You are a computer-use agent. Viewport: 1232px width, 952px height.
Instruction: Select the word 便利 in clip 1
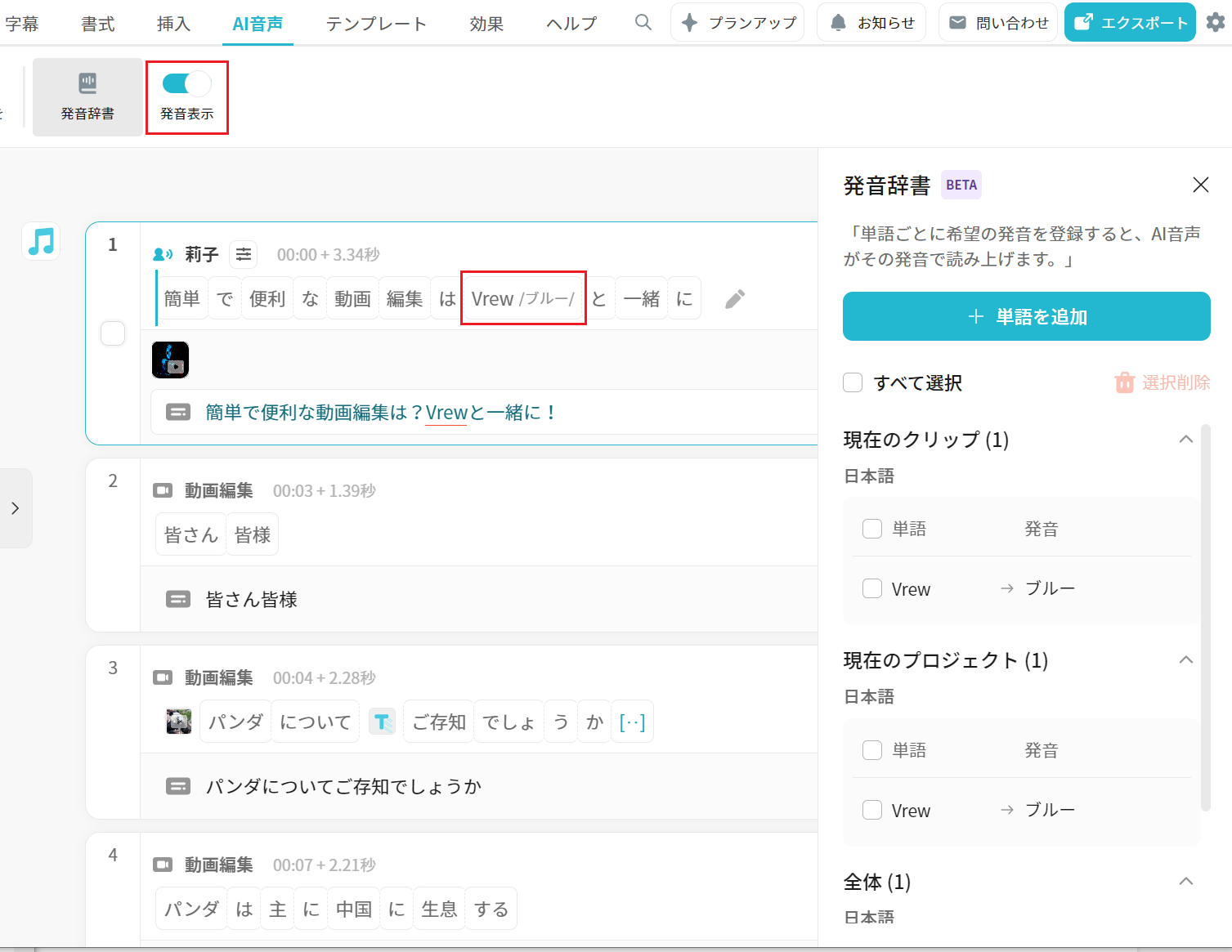coord(267,299)
